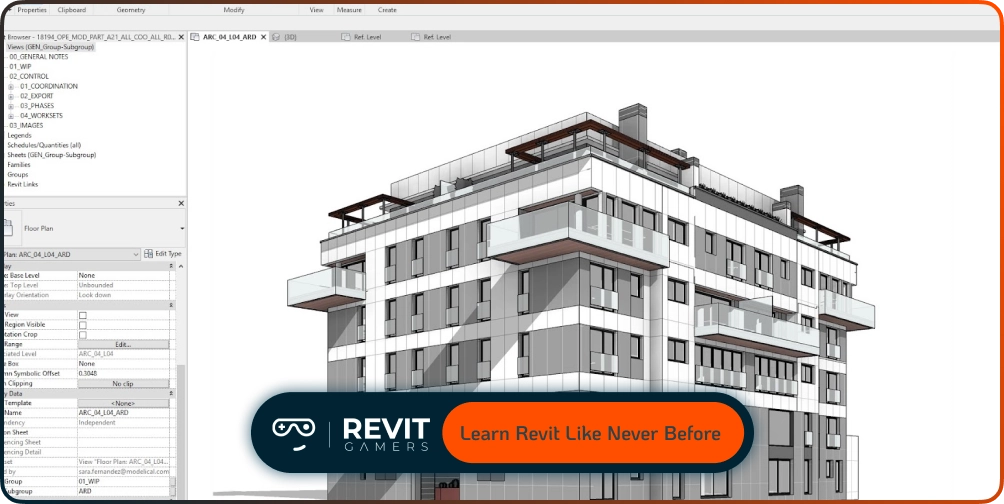Viewport: 1004px width, 504px height.
Task: Open the Plan: ARC_04_L04_ARD instance dropdown
Action: (x=135, y=254)
